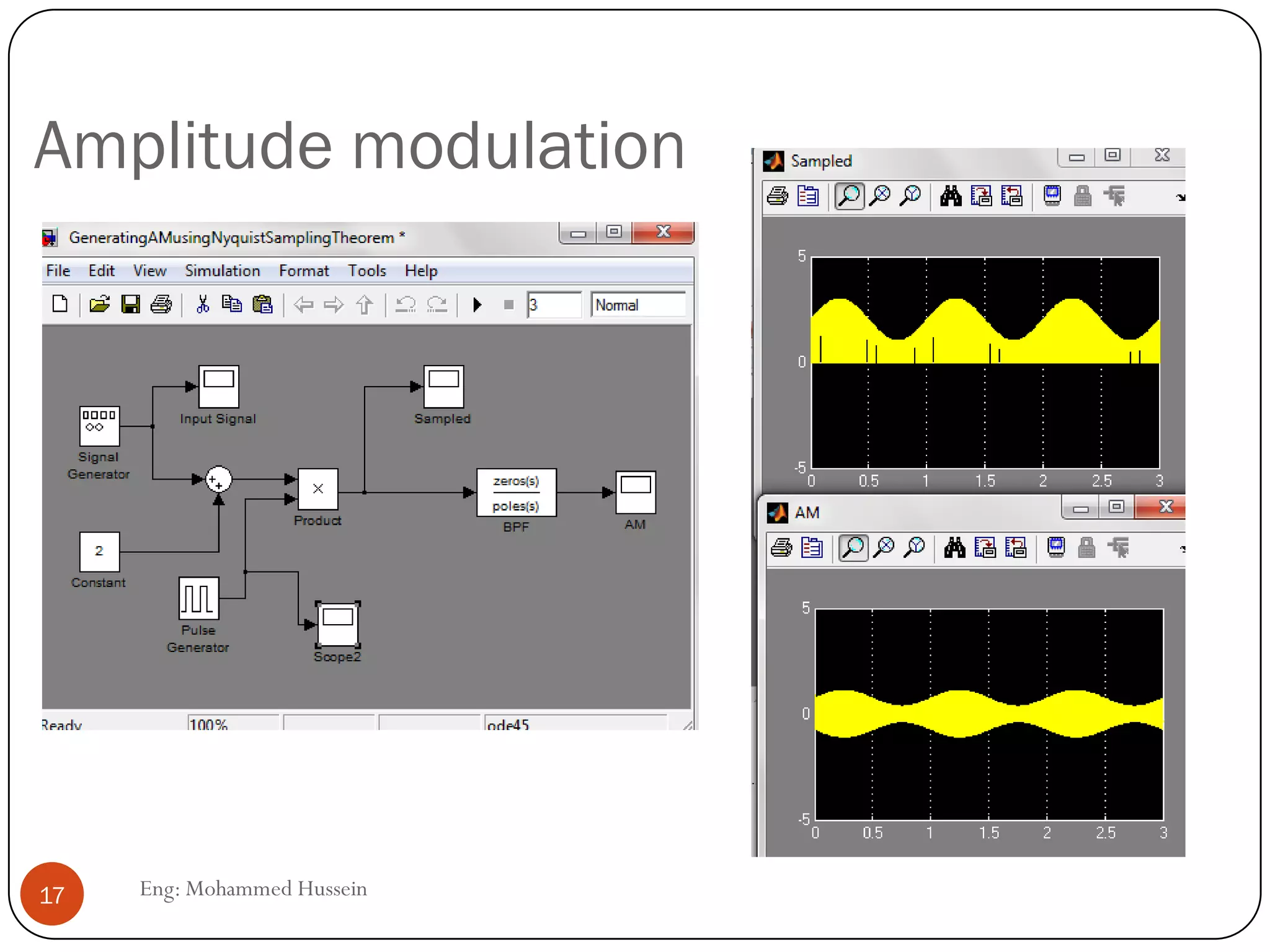Open the simulation mode Normal dropdown
The height and width of the screenshot is (952, 1270).
(638, 305)
